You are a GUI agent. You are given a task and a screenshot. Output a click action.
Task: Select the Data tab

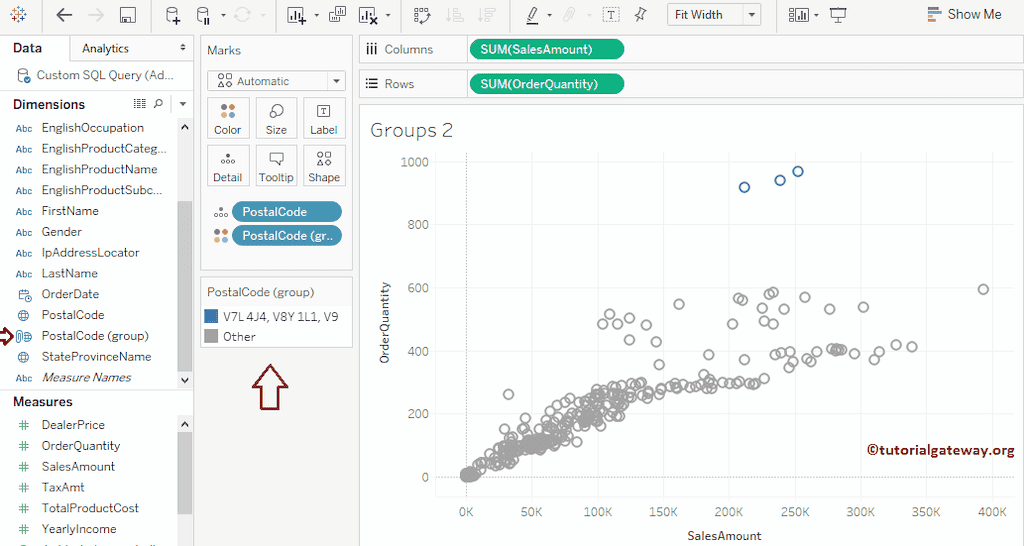pos(28,48)
